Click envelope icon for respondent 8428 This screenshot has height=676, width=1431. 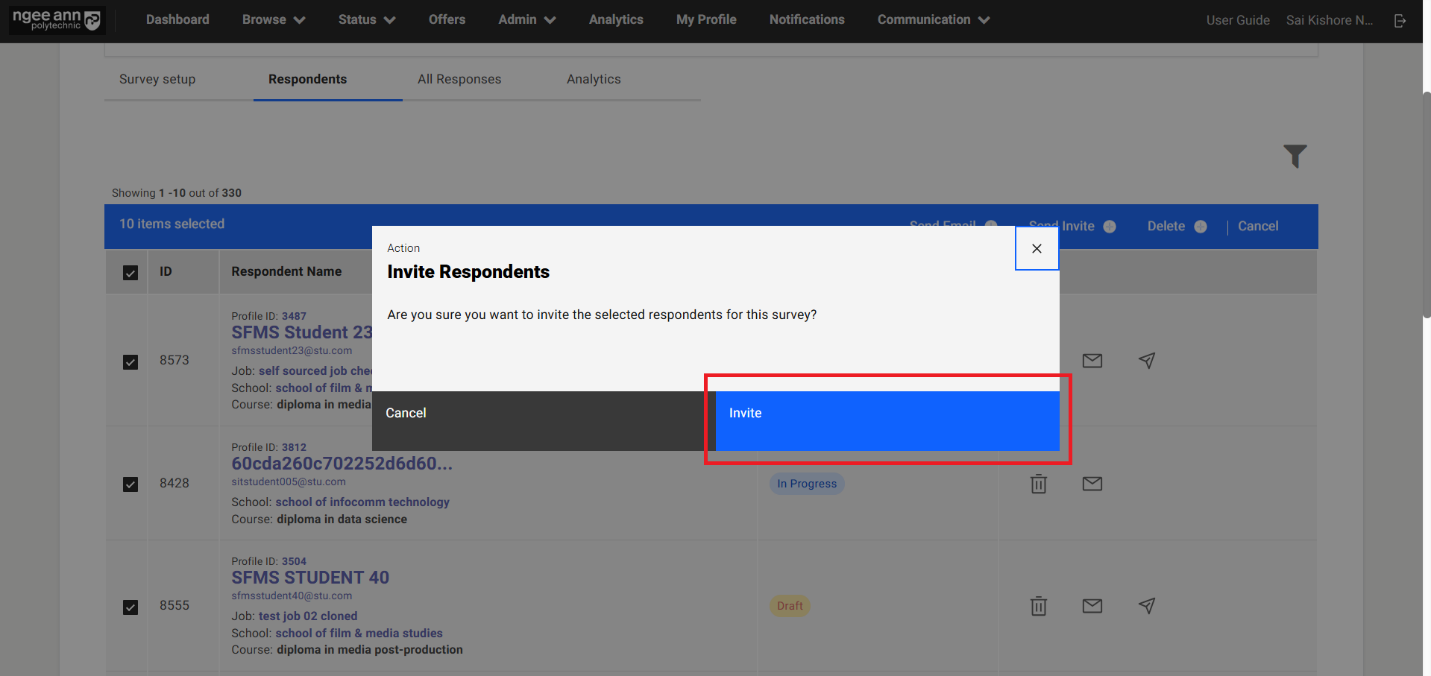[x=1092, y=484]
